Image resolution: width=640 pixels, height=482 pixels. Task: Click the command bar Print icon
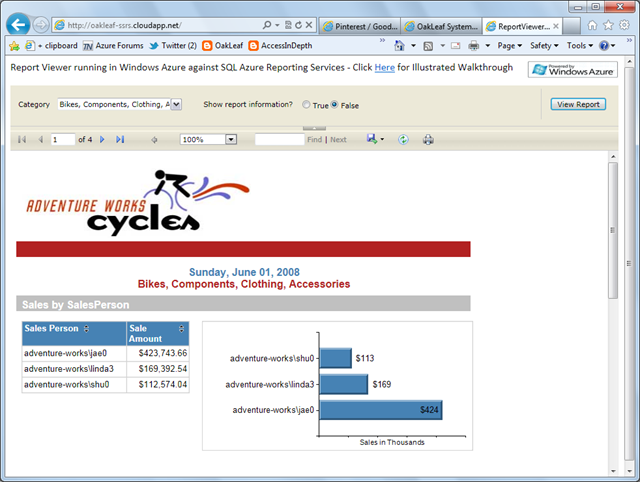coord(473,46)
